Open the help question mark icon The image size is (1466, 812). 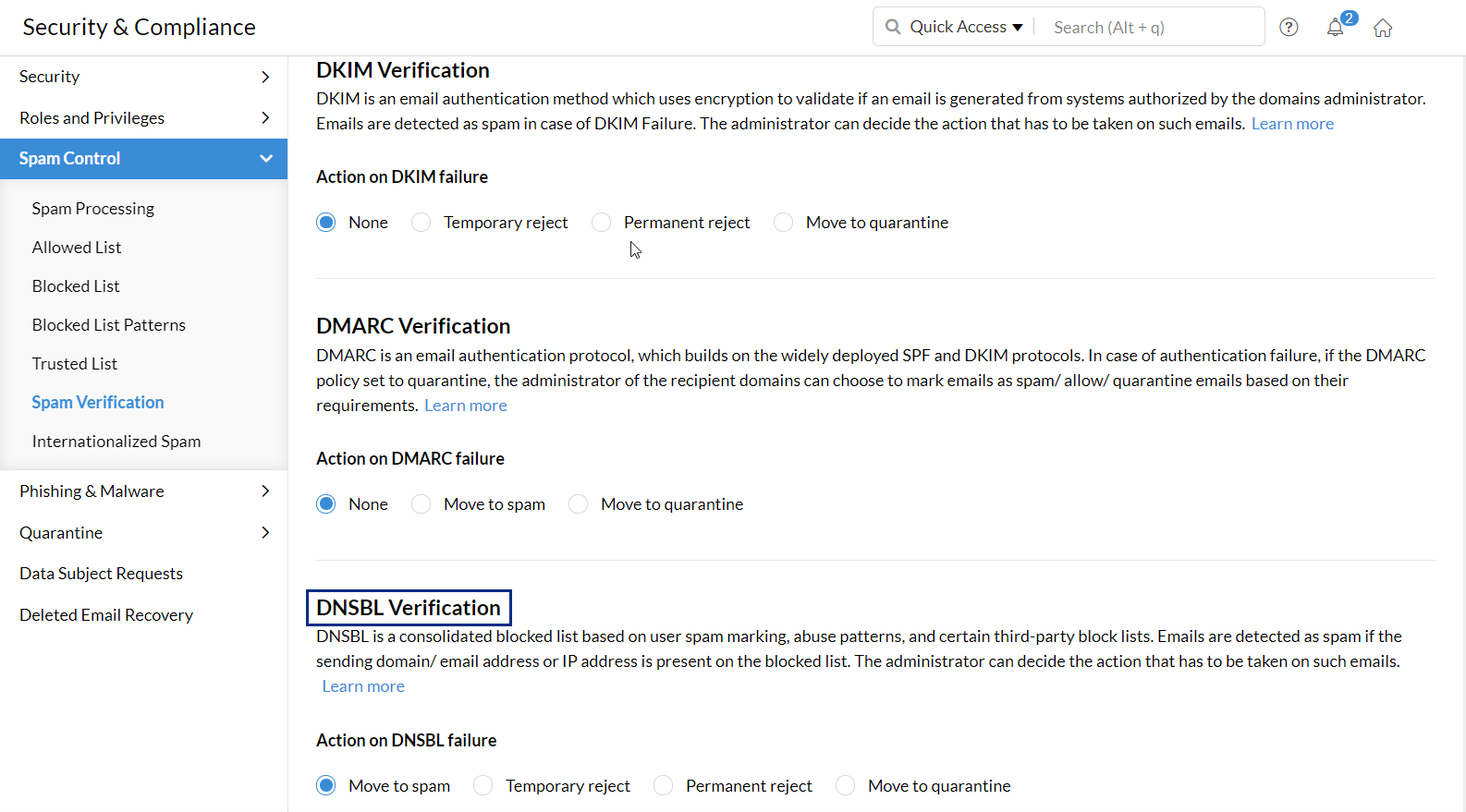pyautogui.click(x=1289, y=28)
